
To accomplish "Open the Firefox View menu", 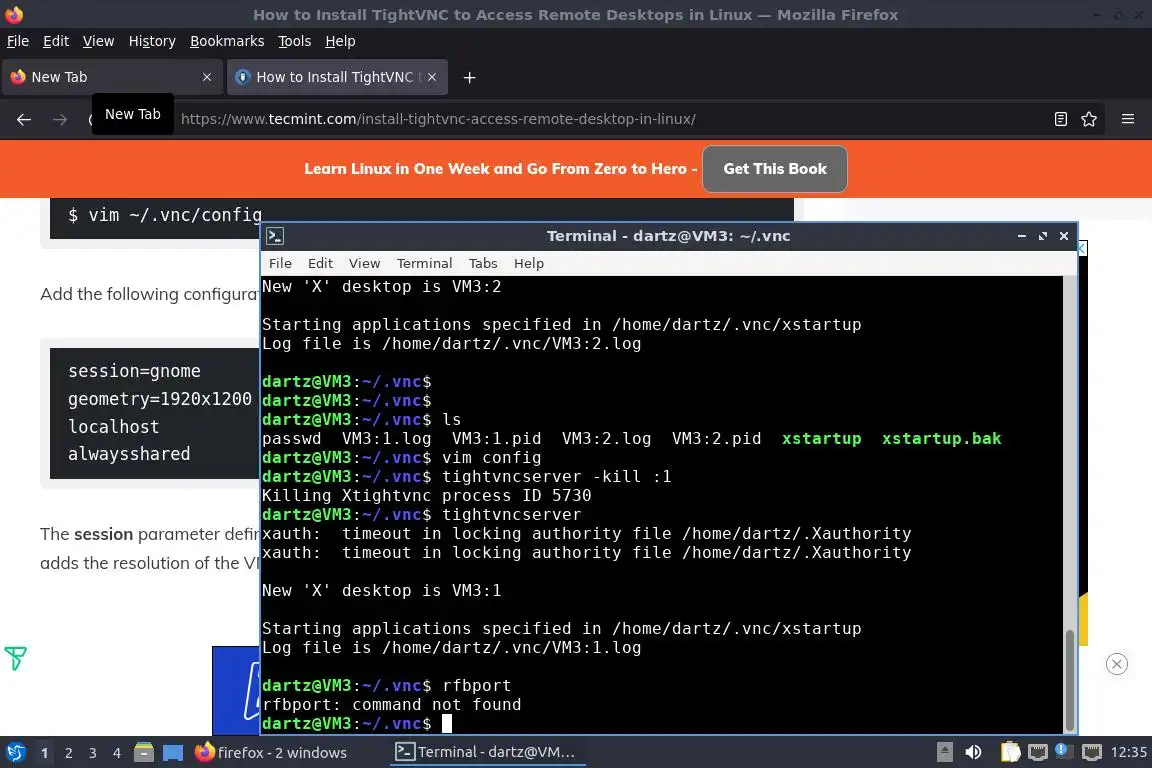I will [x=98, y=41].
